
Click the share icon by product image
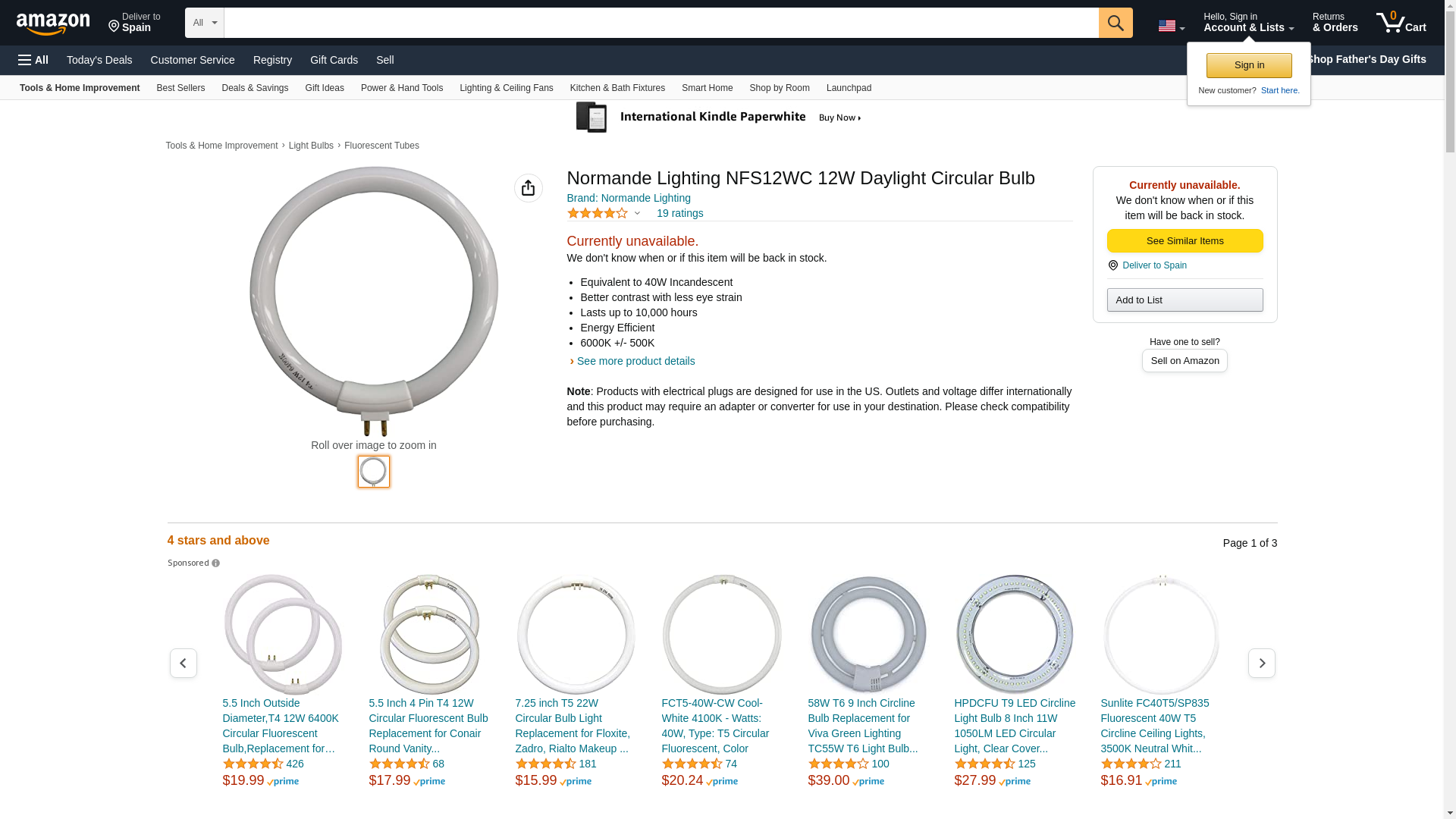coord(528,188)
